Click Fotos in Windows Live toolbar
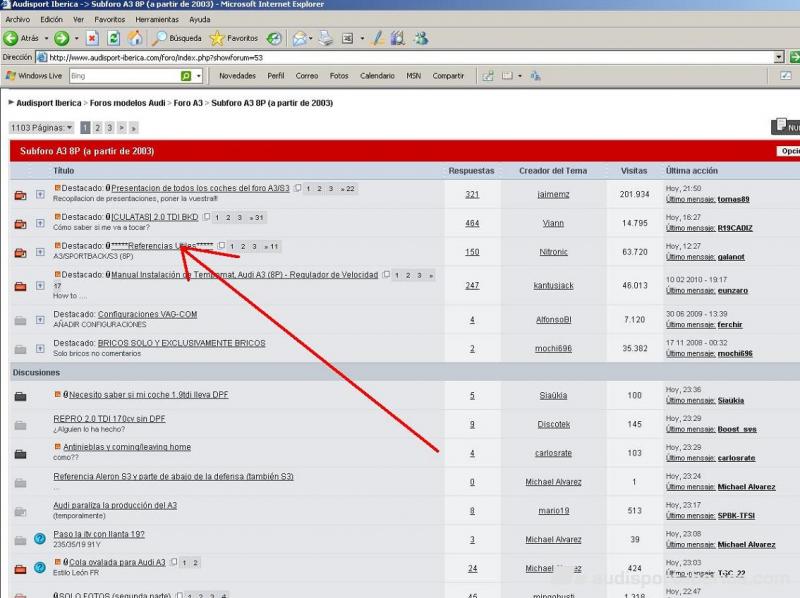 click(x=339, y=76)
